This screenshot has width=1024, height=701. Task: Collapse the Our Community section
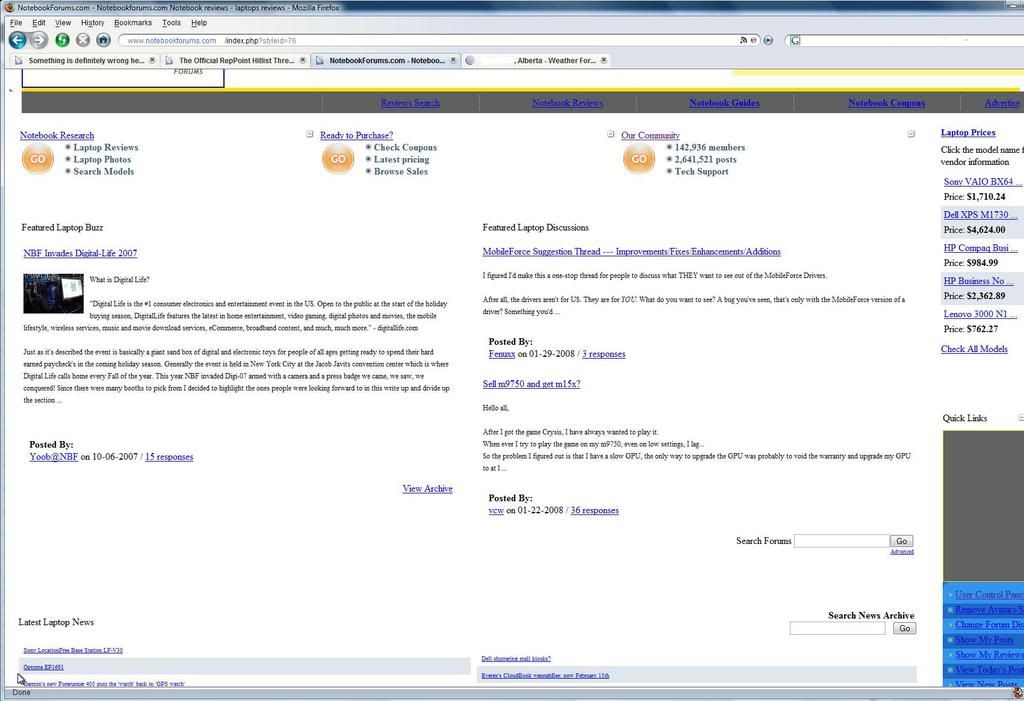pos(911,134)
